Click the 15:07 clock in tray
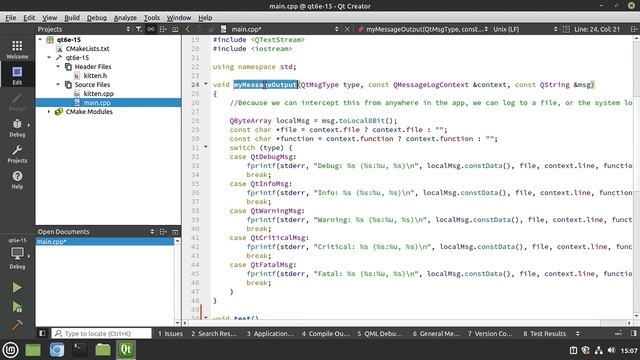This screenshot has width=640, height=360. (x=629, y=350)
